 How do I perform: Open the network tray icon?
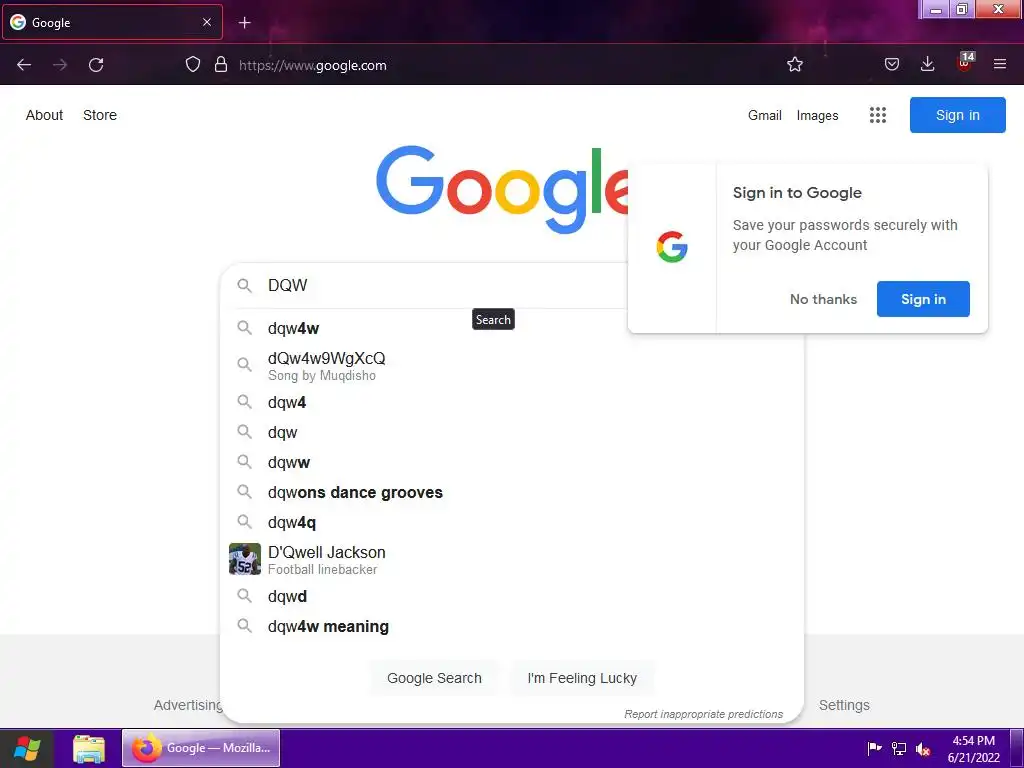click(899, 748)
